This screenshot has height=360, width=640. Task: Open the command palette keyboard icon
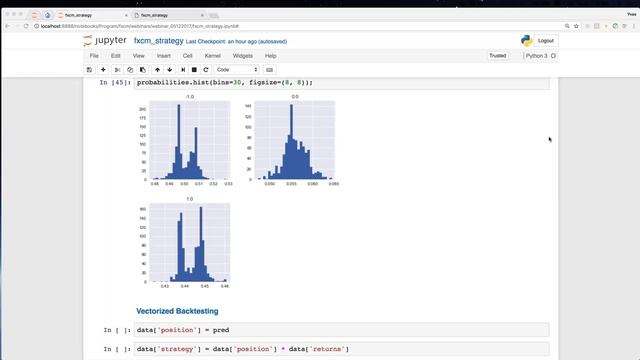pyautogui.click(x=269, y=70)
